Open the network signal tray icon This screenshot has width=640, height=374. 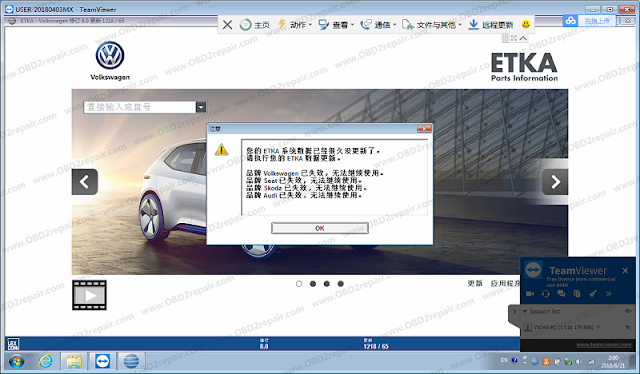pos(590,361)
